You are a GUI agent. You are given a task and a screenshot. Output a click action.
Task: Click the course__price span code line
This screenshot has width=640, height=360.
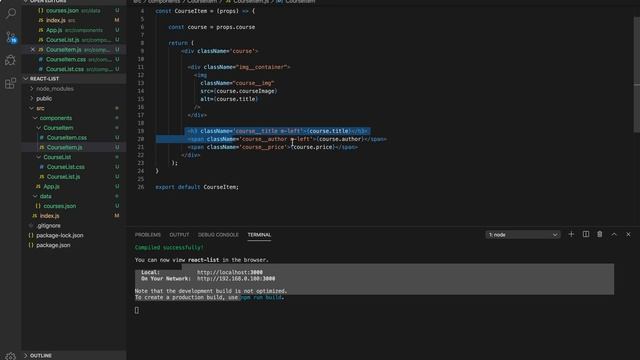coord(273,147)
